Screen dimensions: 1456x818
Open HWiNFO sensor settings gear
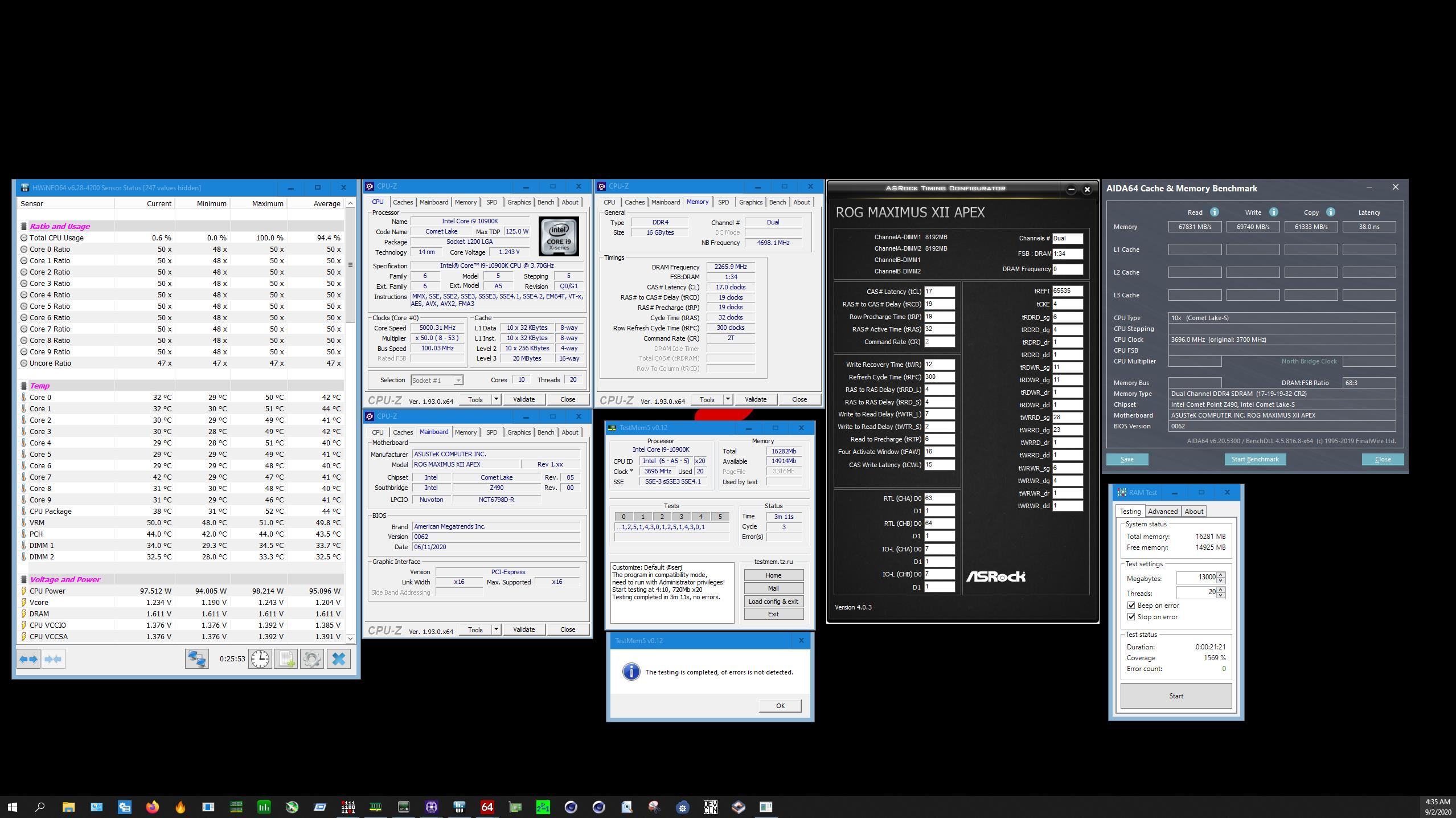point(312,659)
